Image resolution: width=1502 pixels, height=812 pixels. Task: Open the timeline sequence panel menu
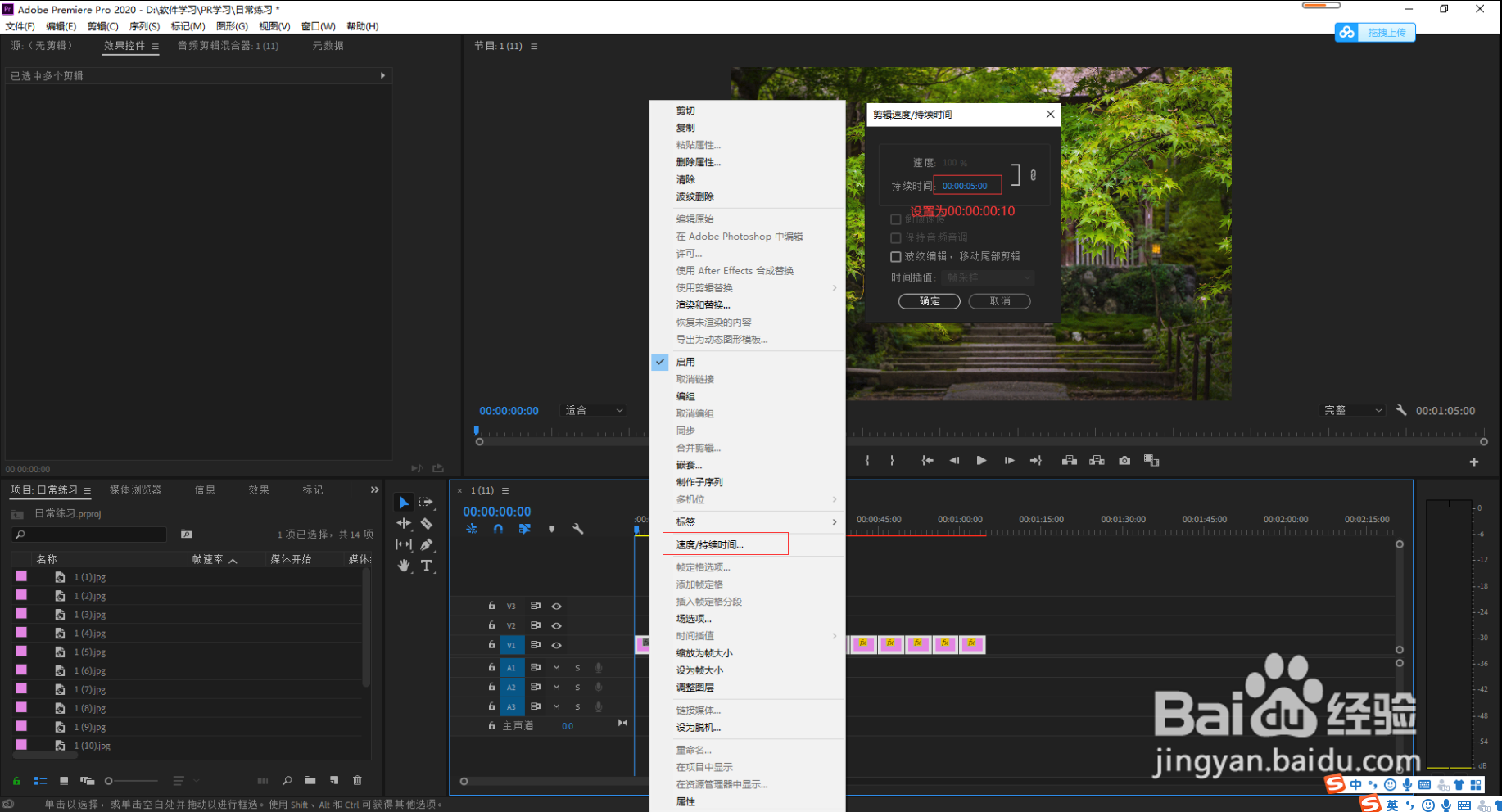pyautogui.click(x=505, y=490)
